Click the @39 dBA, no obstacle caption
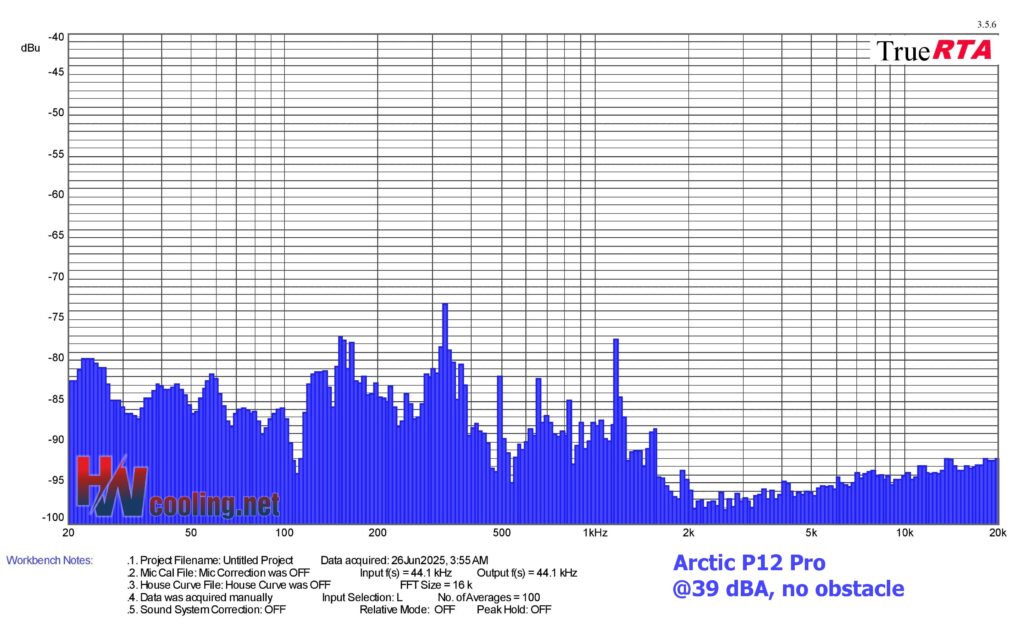The width and height of the screenshot is (1024, 624). 788,589
